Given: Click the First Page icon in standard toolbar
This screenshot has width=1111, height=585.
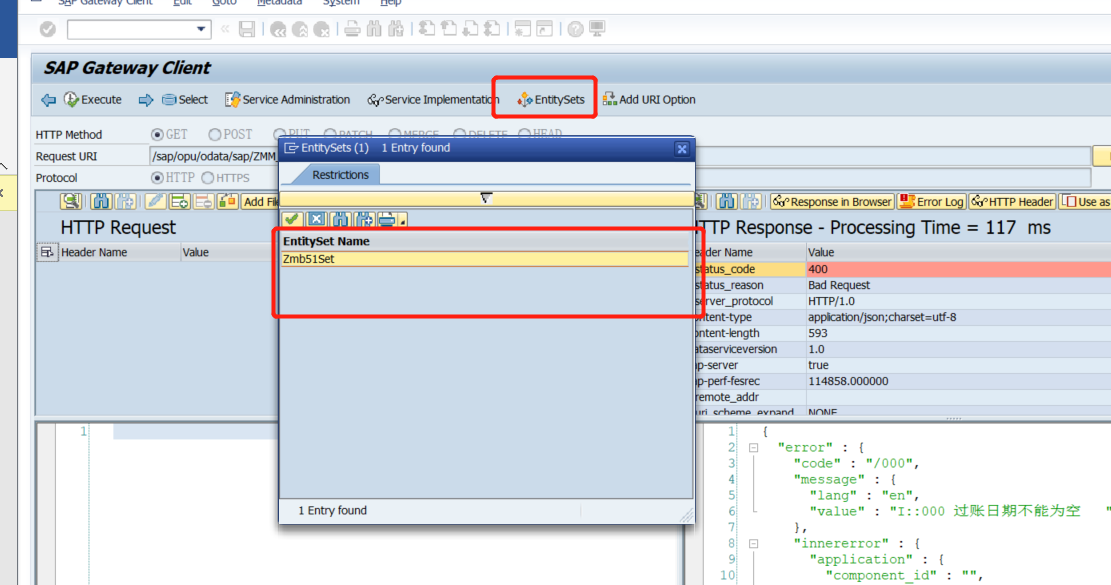Looking at the screenshot, I should pos(427,29).
